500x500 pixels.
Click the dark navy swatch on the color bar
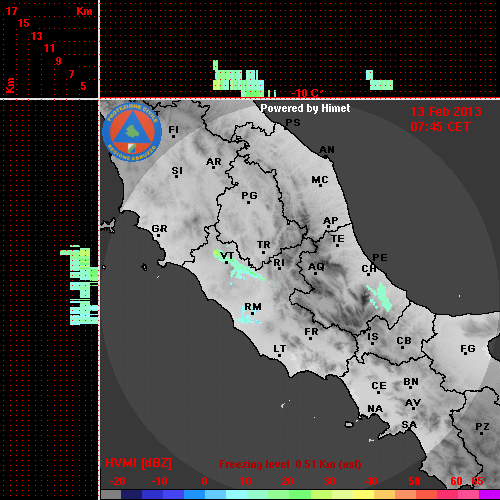coord(131,495)
